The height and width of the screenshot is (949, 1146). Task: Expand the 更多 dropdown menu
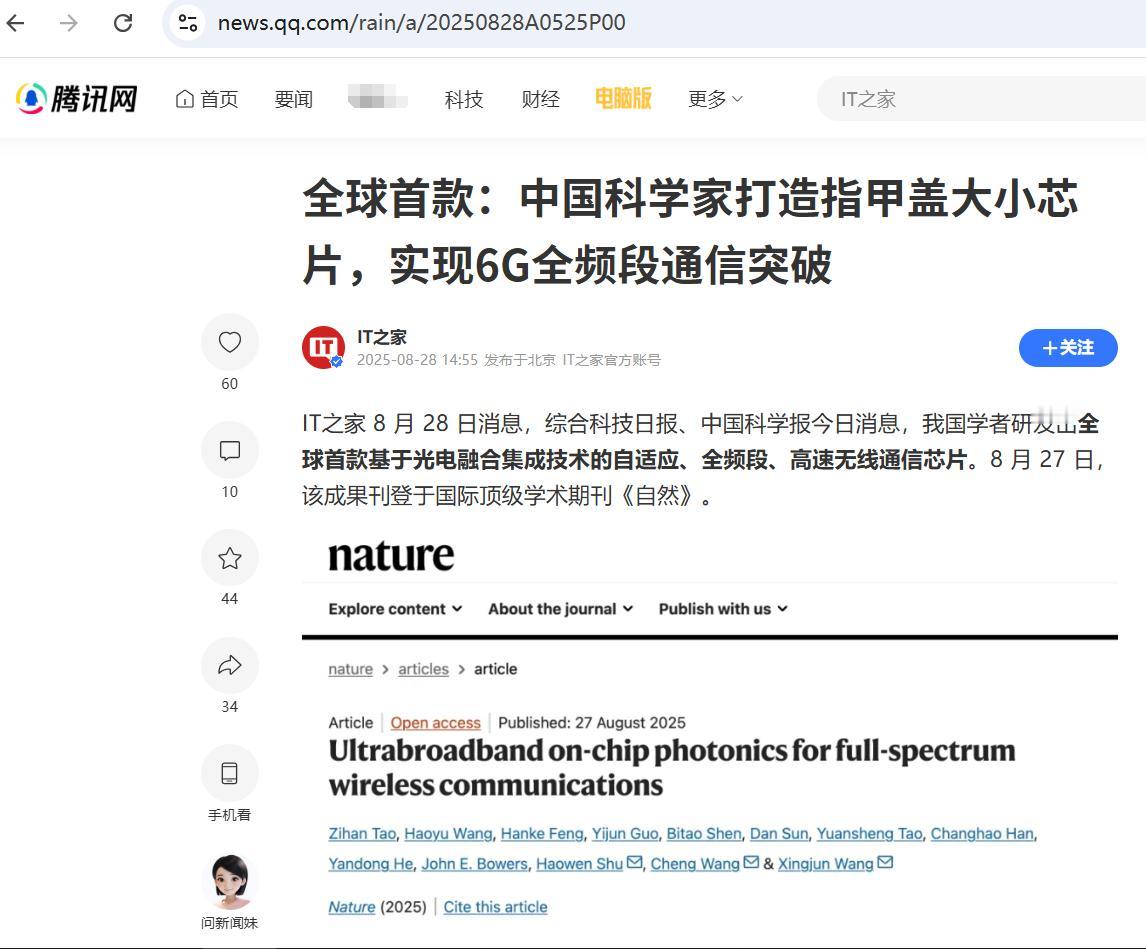715,99
